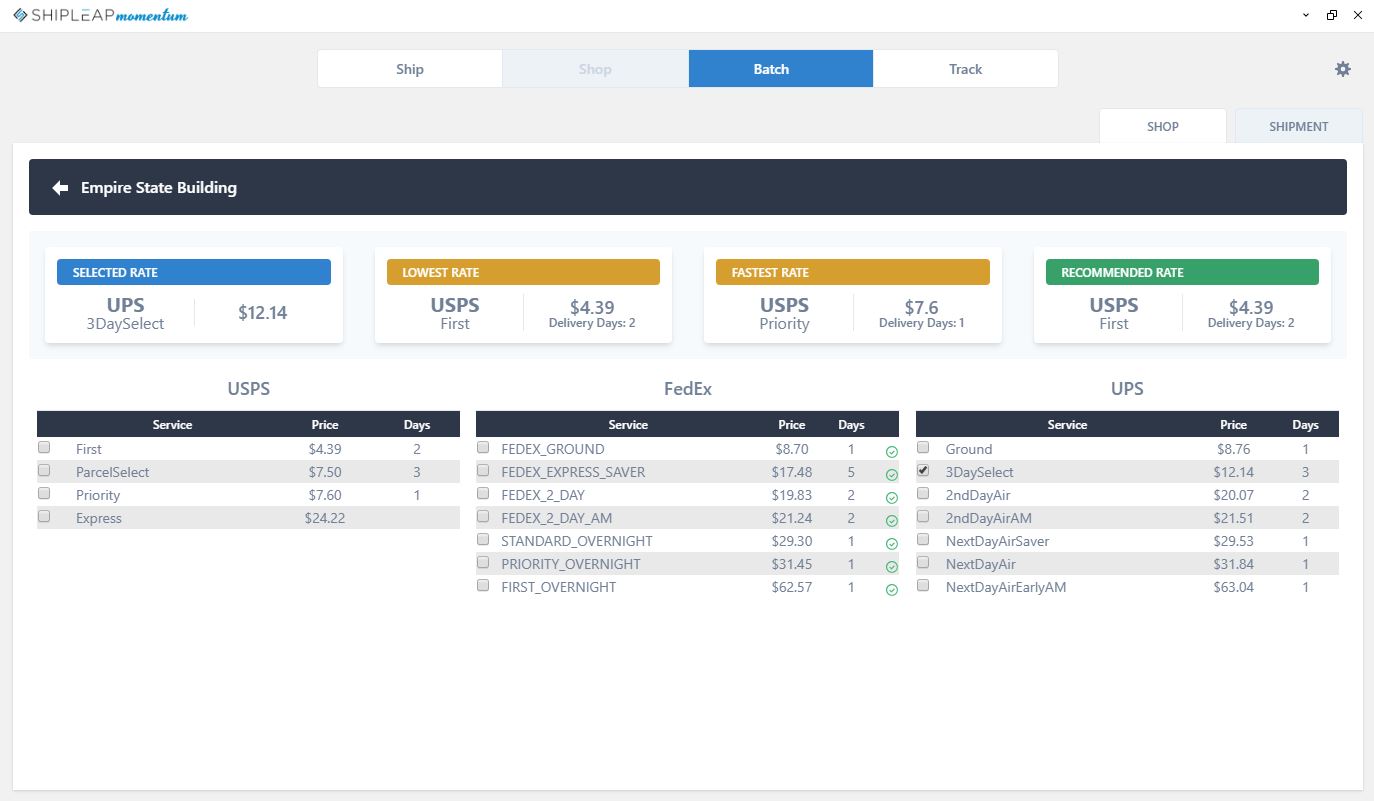
Task: Select the FEDEX_2_DAY checkbox
Action: (x=483, y=493)
